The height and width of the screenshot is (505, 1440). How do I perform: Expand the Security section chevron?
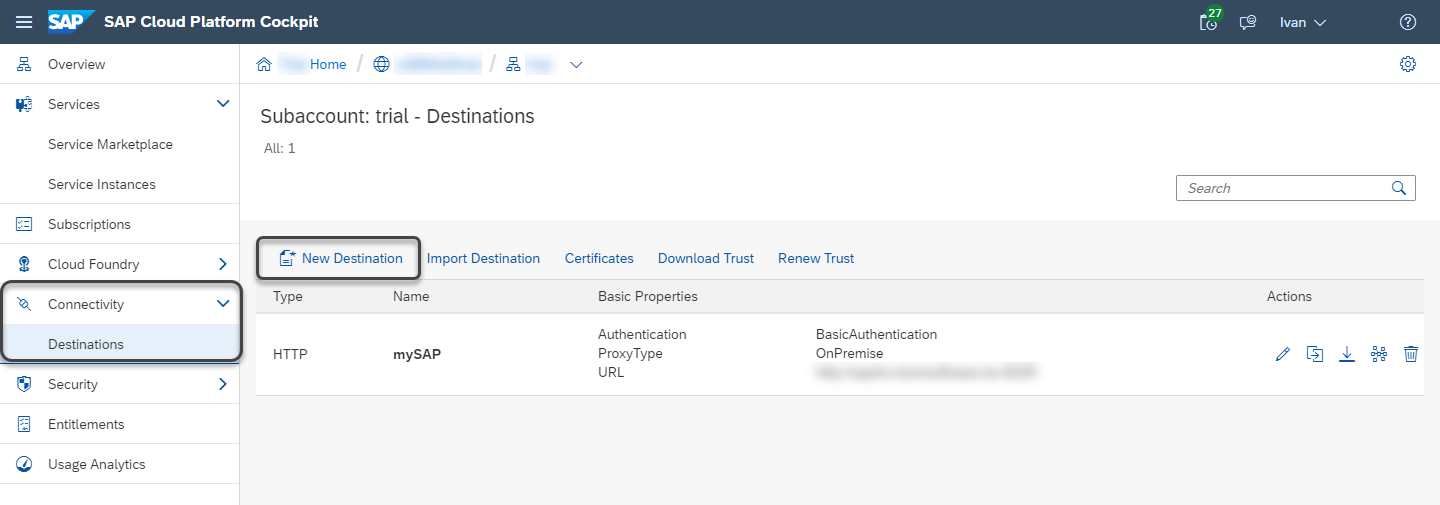coord(223,384)
